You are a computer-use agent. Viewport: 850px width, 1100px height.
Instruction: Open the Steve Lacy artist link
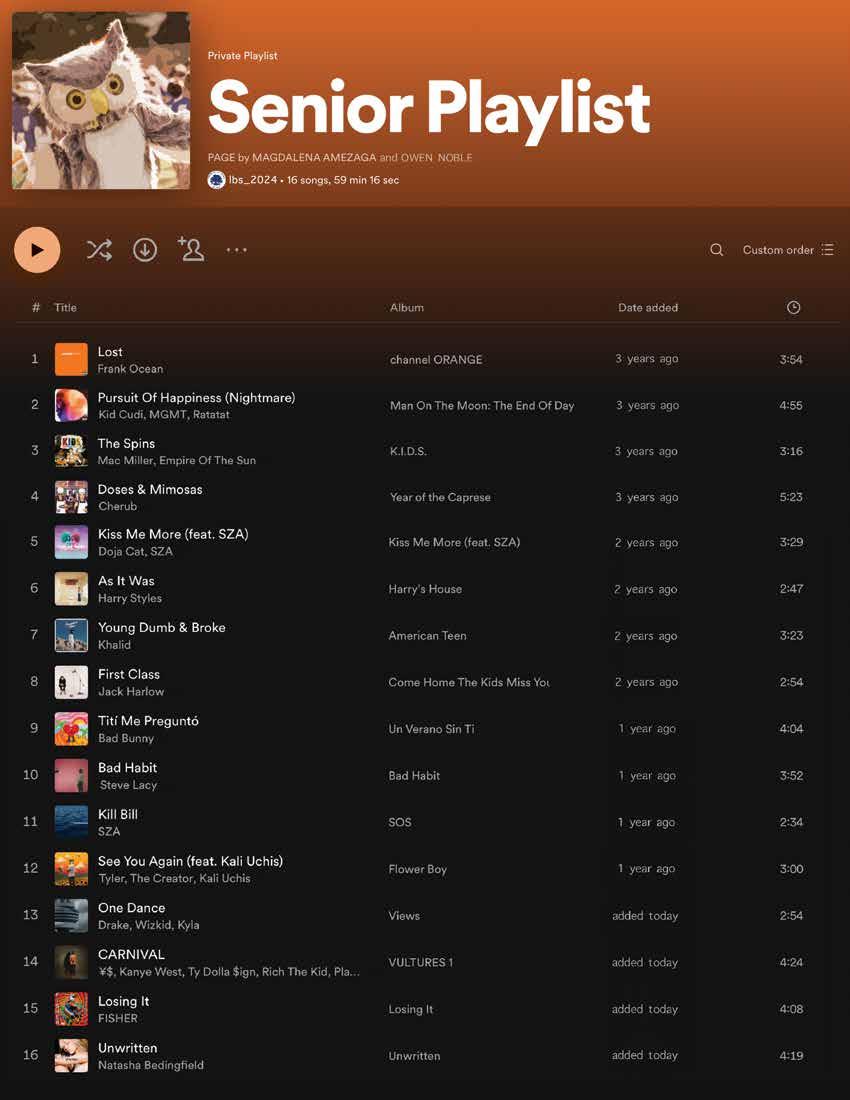click(128, 786)
